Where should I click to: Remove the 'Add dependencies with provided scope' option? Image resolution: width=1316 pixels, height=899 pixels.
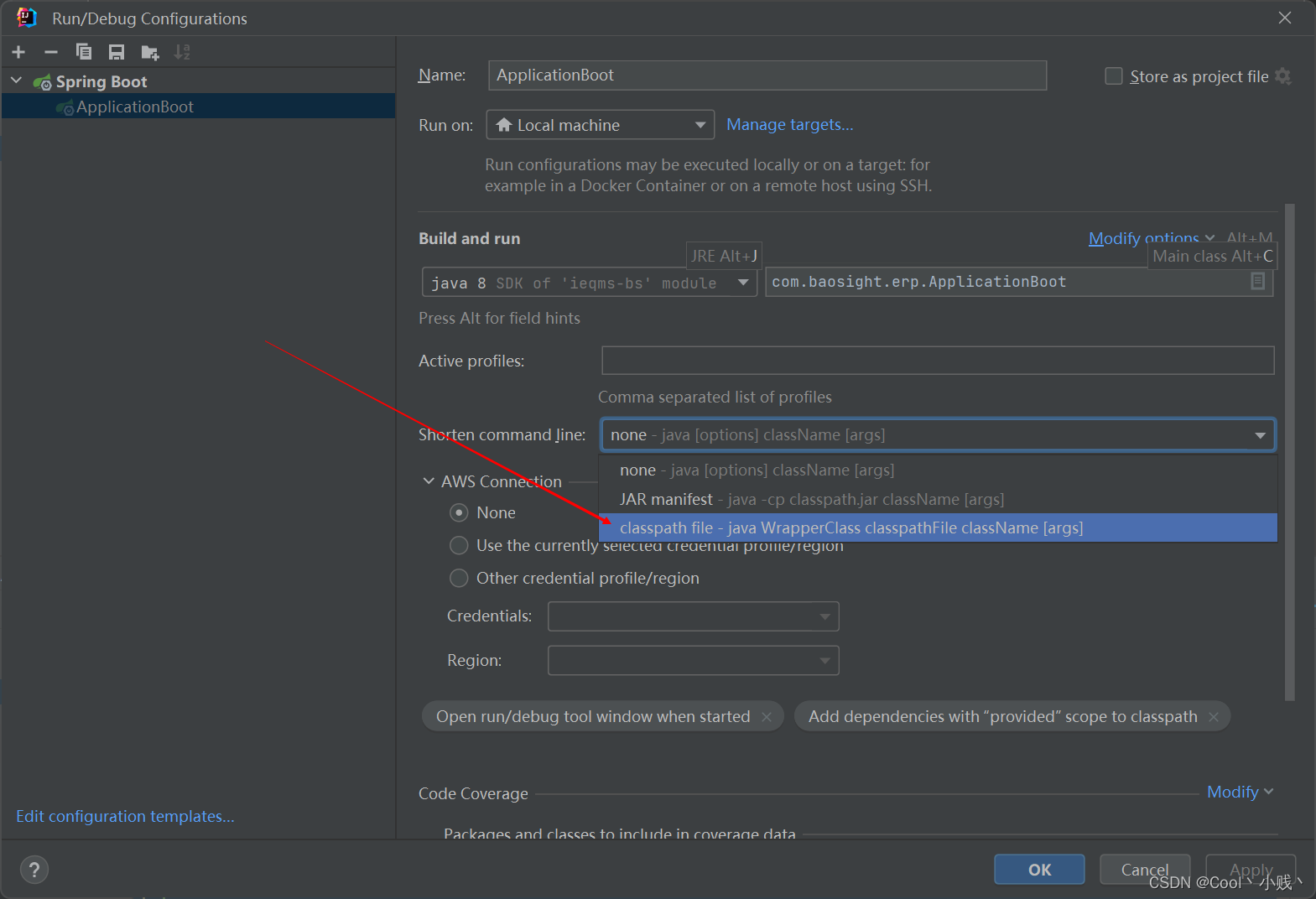pos(1213,717)
